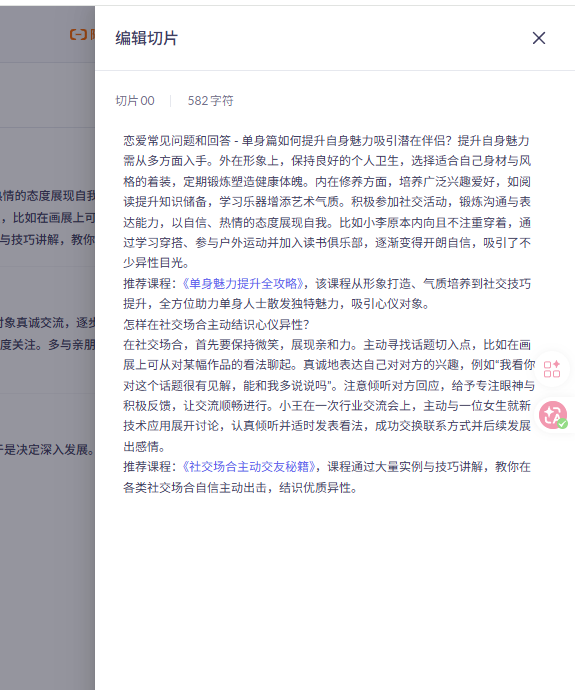The height and width of the screenshot is (690, 575).
Task: Click dimmed background text 与技巧讲解，教你
Action: coord(48,240)
